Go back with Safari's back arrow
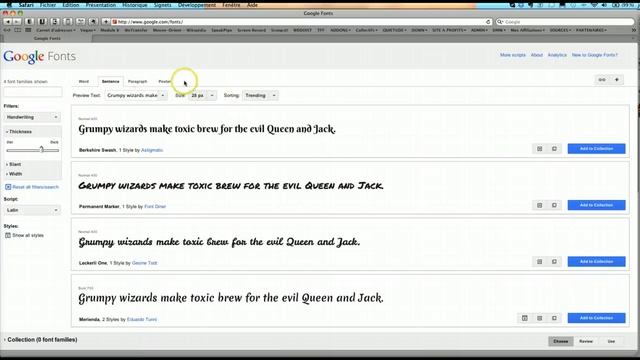Viewport: 640px width, 360px height. [7, 22]
